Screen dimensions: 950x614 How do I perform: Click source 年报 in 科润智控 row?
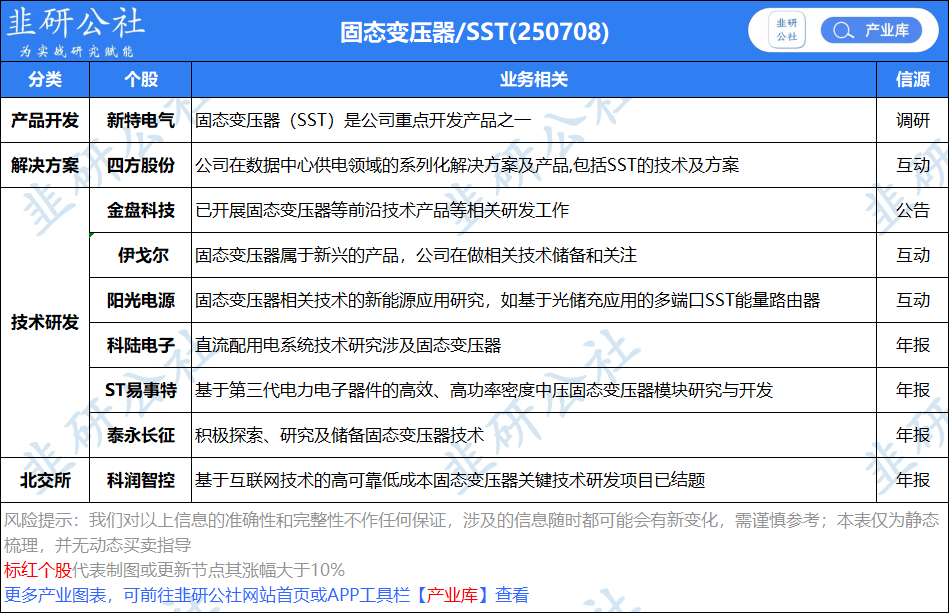(912, 480)
